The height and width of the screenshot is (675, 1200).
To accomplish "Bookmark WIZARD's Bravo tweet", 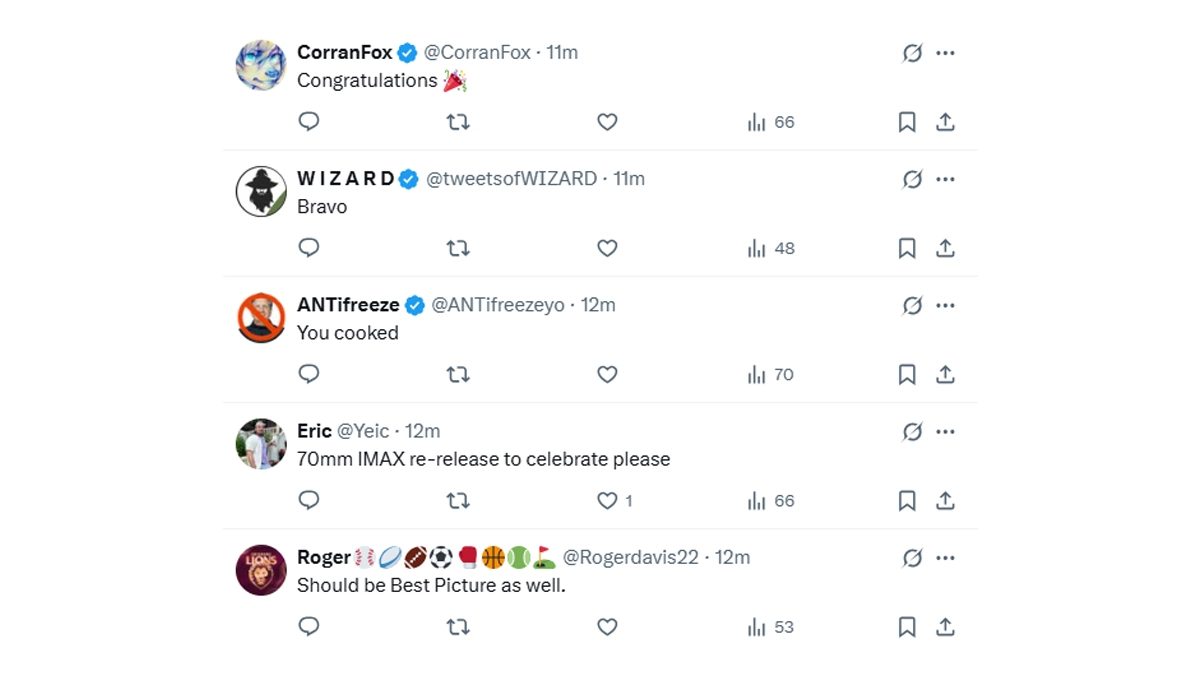I will click(907, 248).
